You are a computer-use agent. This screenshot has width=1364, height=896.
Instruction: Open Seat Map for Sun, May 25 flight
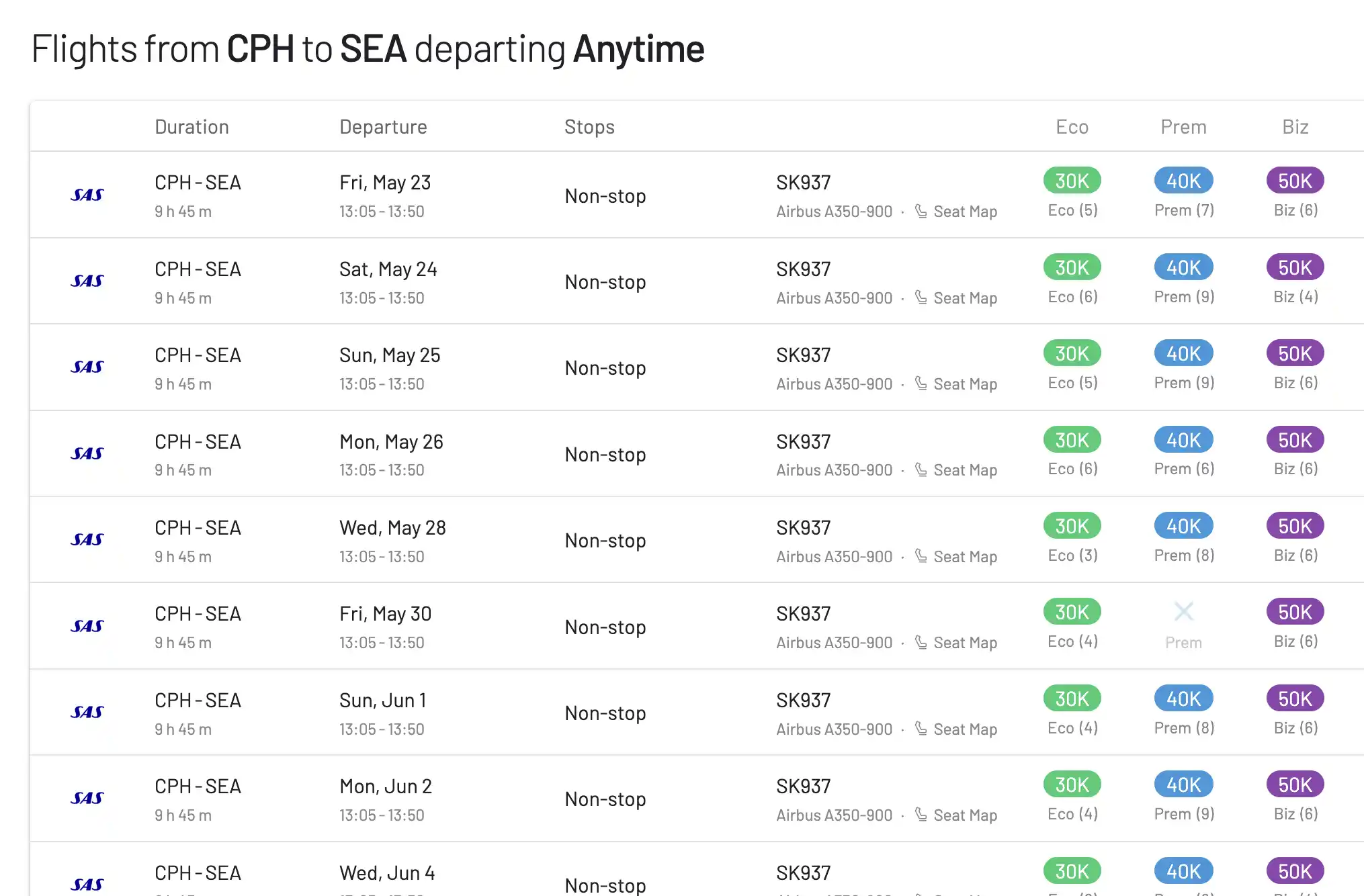(956, 384)
